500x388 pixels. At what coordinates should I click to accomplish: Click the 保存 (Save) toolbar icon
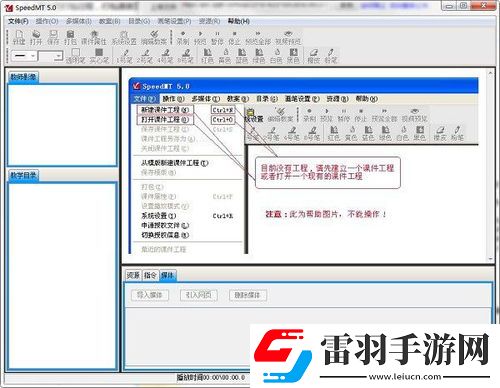coord(53,37)
